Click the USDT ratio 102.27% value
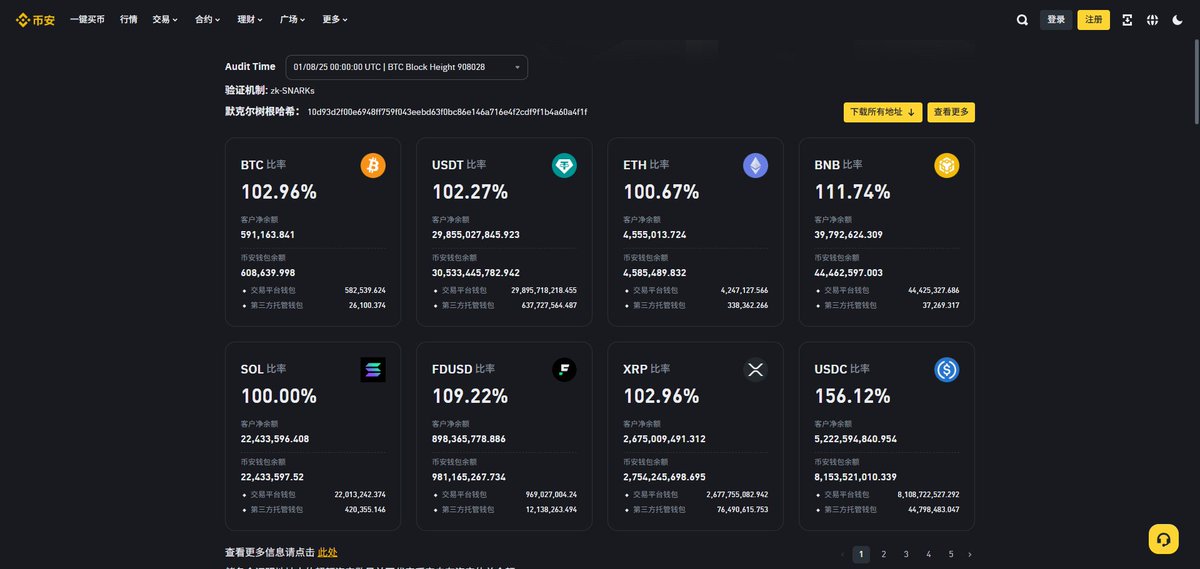Screen dimensions: 1200x569 [x=470, y=192]
